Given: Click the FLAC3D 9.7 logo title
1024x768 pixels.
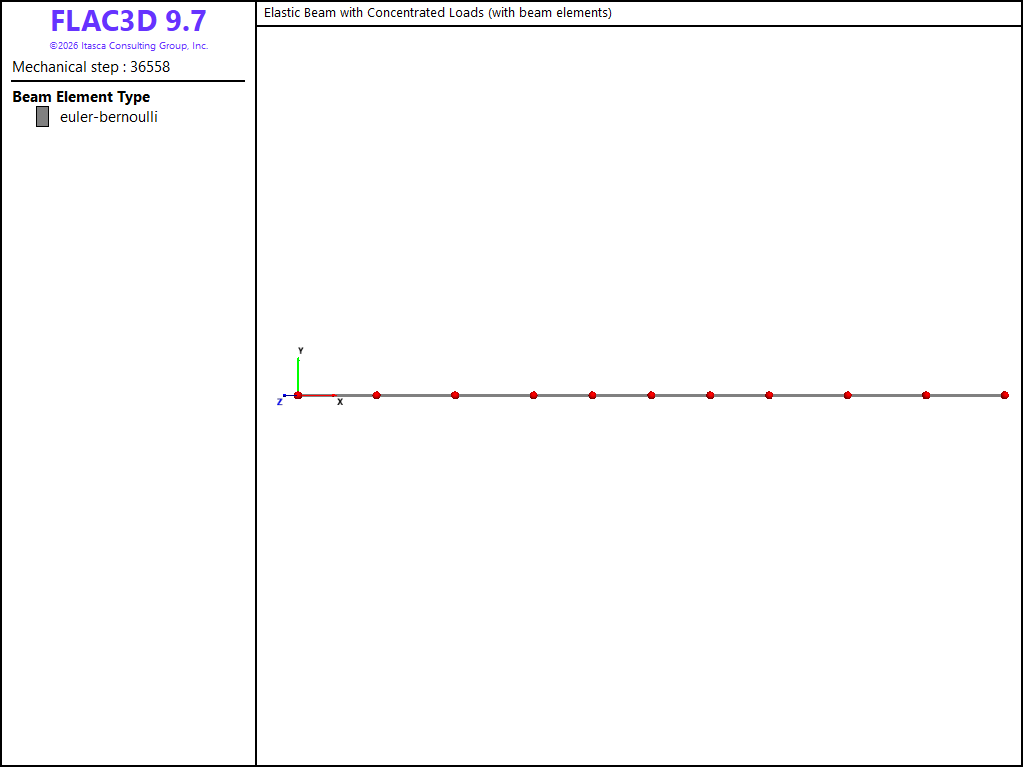Looking at the screenshot, I should point(129,21).
